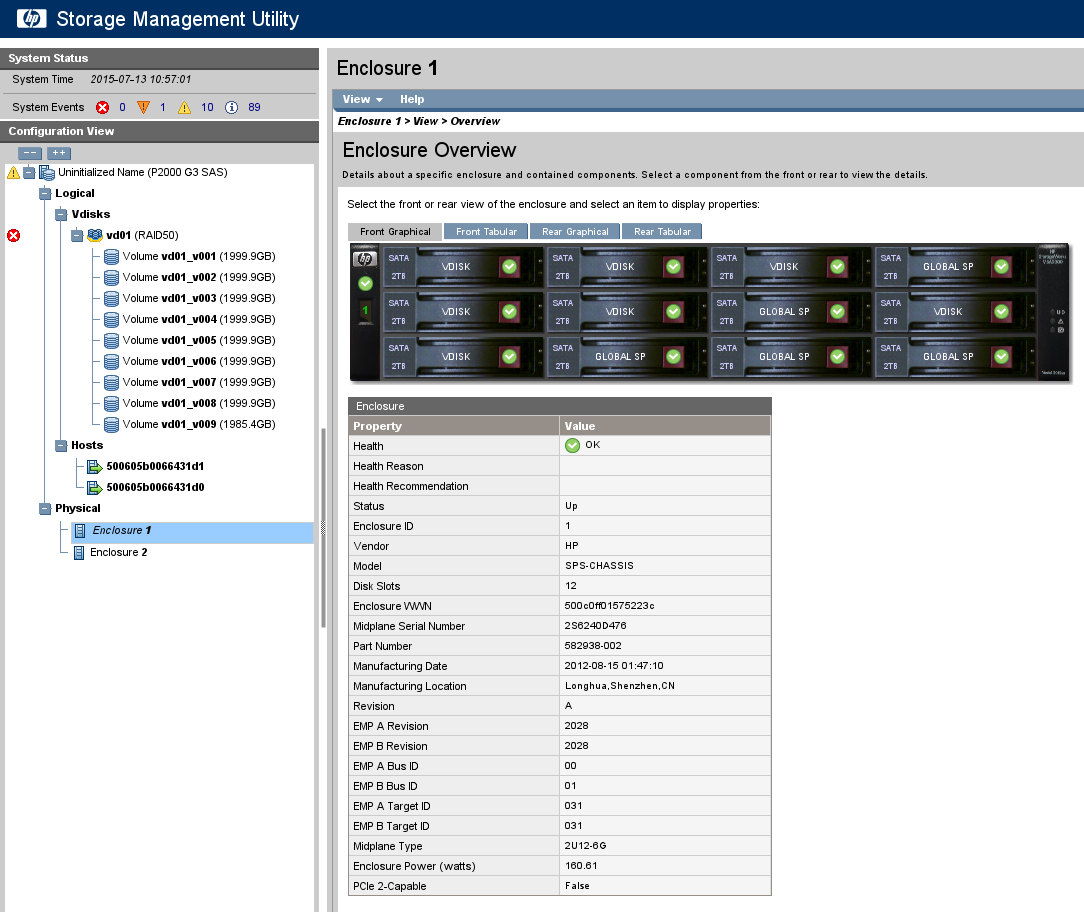Select middle-row GLOBAL SP drive in enclosure
Screen dimensions: 1084x912
click(x=792, y=312)
